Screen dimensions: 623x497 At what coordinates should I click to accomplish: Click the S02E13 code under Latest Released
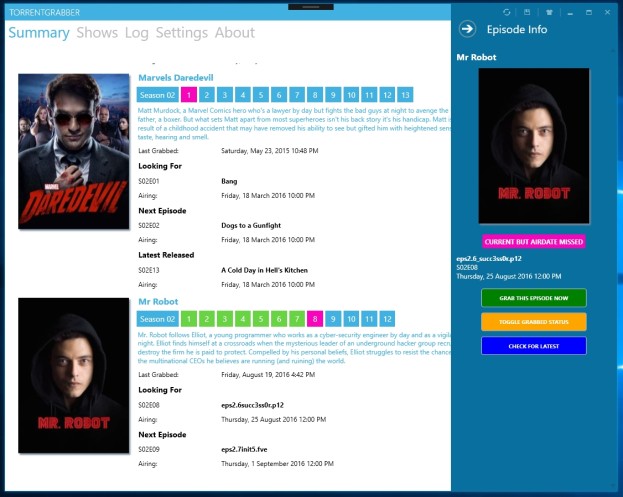pyautogui.click(x=149, y=270)
